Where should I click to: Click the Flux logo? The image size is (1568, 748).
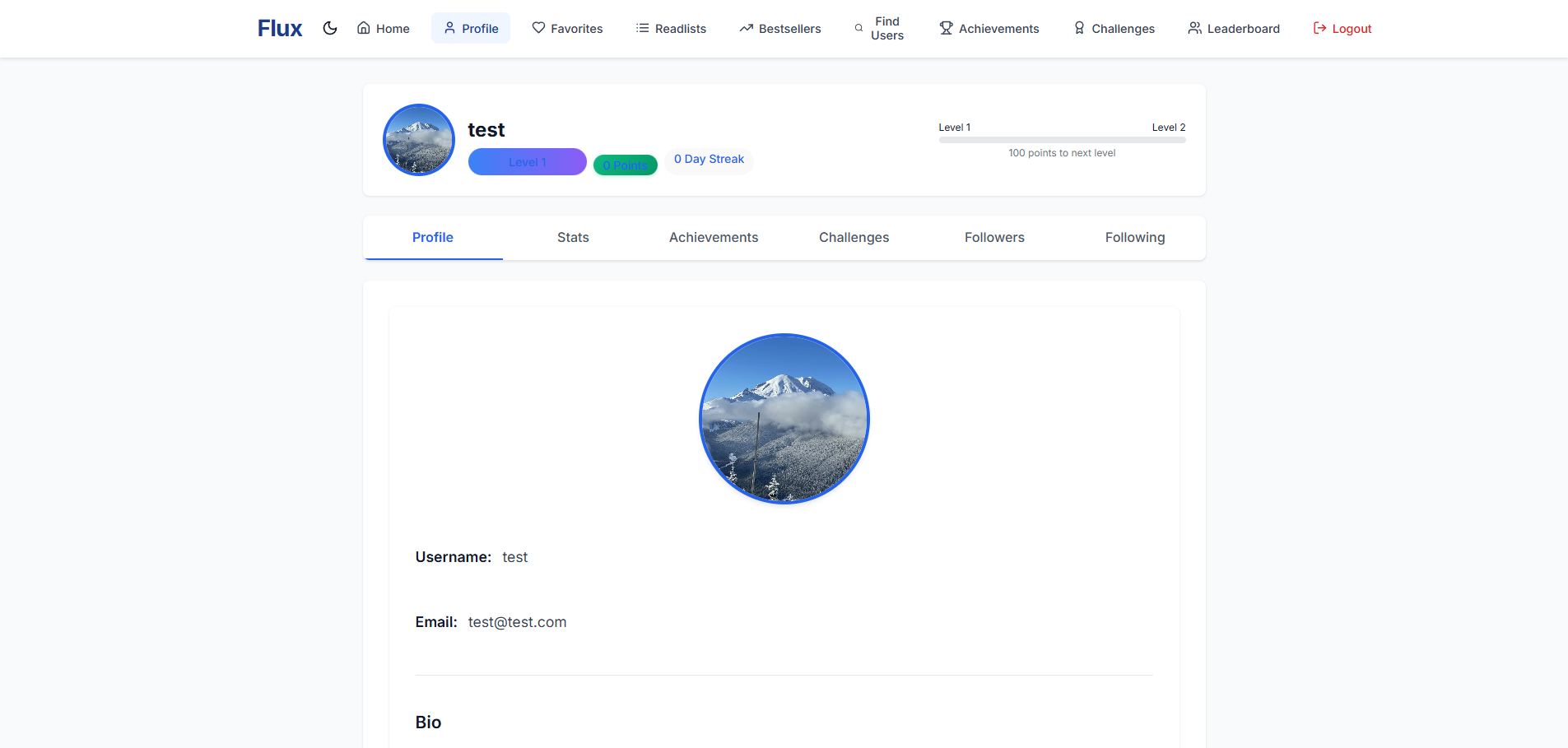(x=279, y=27)
